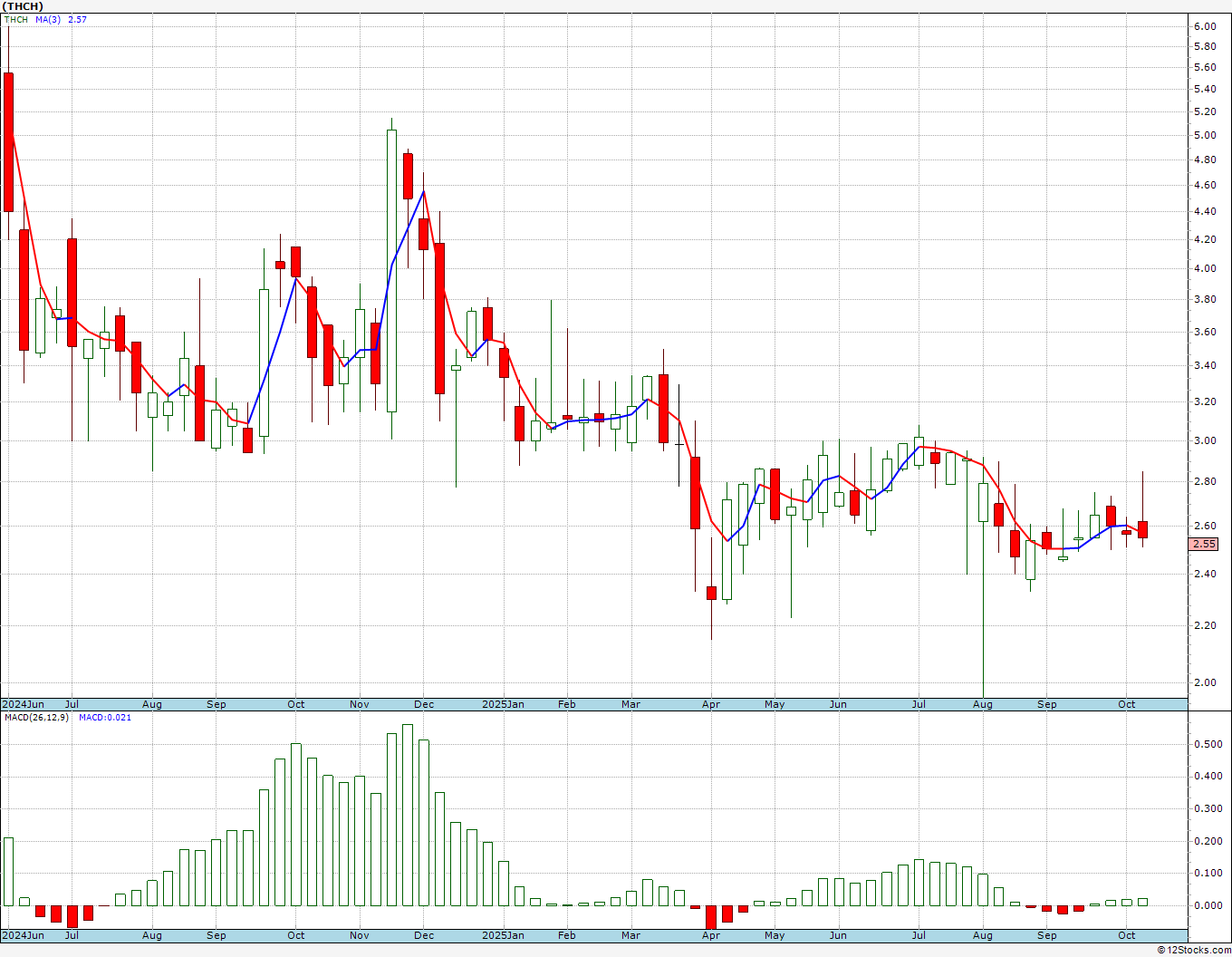Click the 2.00 price axis label
This screenshot has height=957, width=1232.
1204,682
